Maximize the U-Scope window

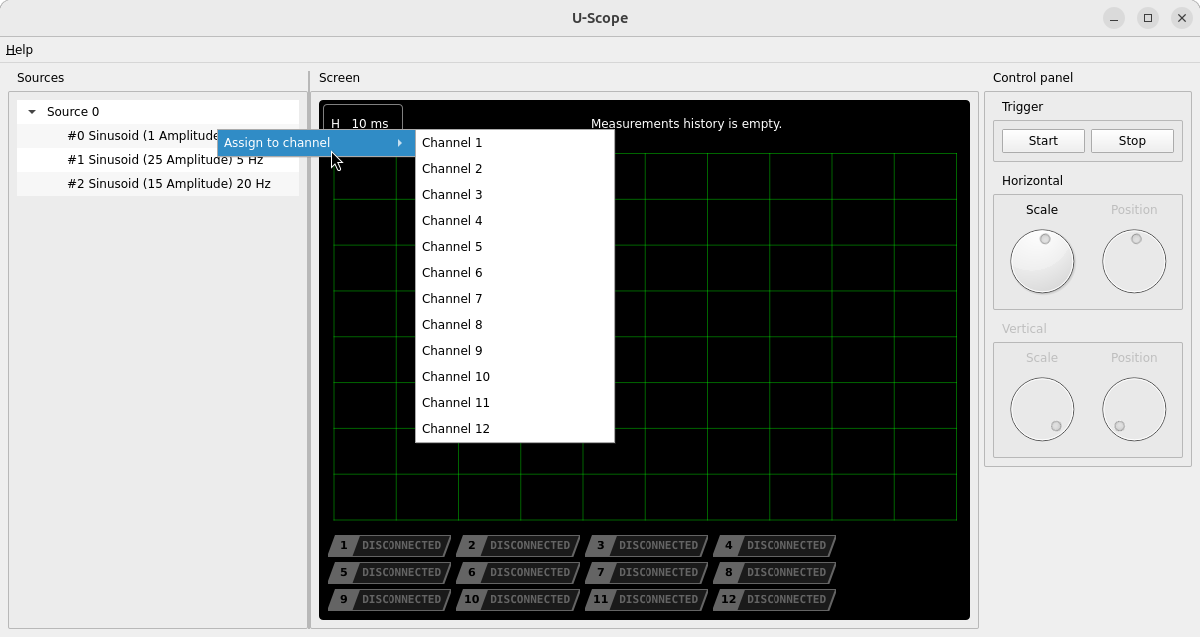[x=1148, y=18]
